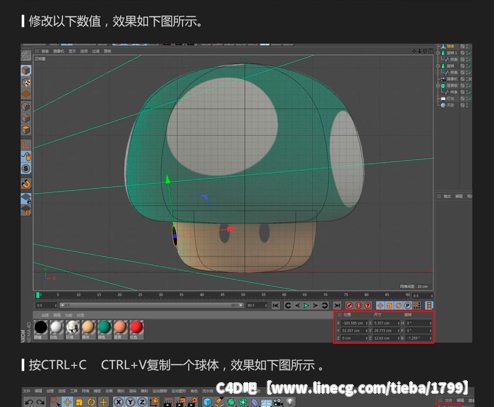The height and width of the screenshot is (407, 502).
Task: Select the black material ball
Action: click(x=41, y=327)
